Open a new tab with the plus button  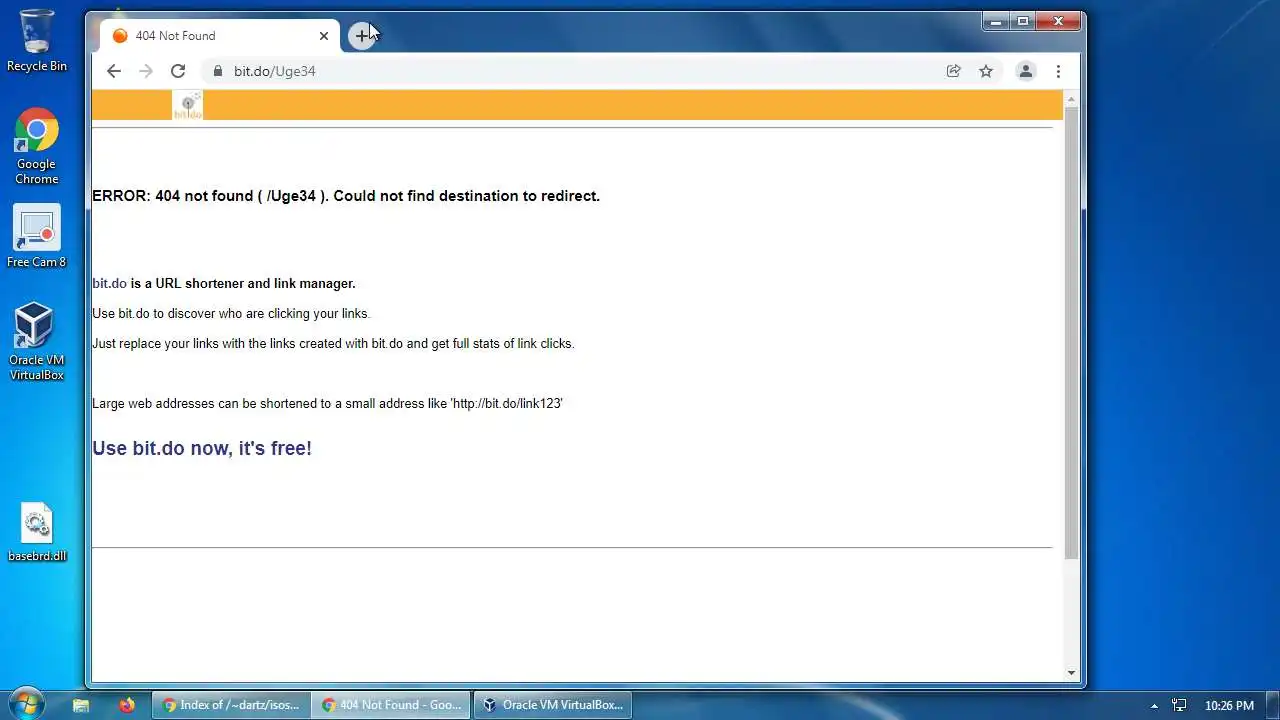click(x=362, y=36)
